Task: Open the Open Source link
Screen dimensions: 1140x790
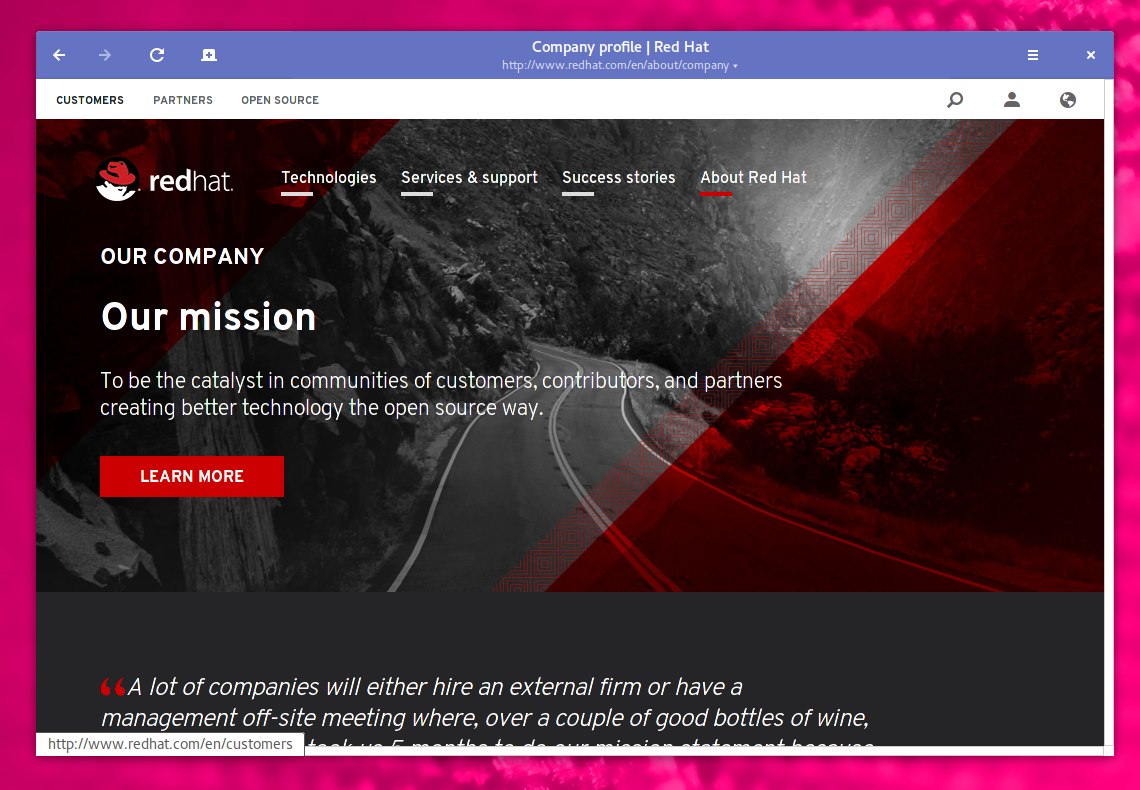Action: 280,100
